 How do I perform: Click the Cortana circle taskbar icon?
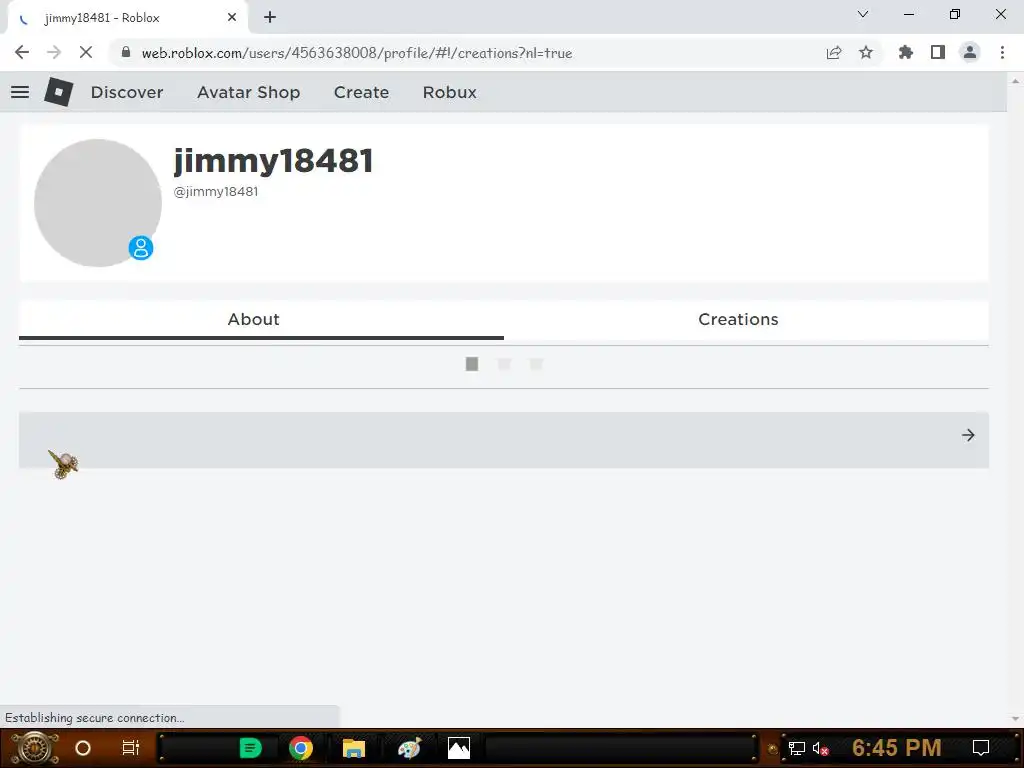(x=83, y=748)
